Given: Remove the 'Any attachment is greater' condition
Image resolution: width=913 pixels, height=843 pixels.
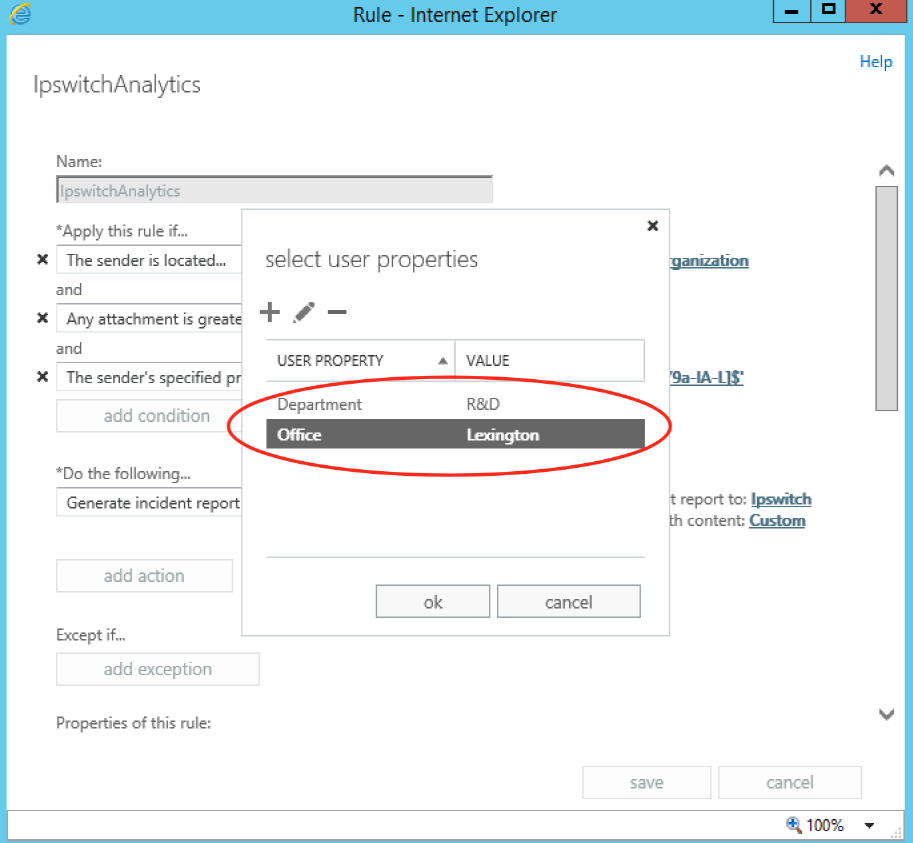Looking at the screenshot, I should pyautogui.click(x=43, y=318).
